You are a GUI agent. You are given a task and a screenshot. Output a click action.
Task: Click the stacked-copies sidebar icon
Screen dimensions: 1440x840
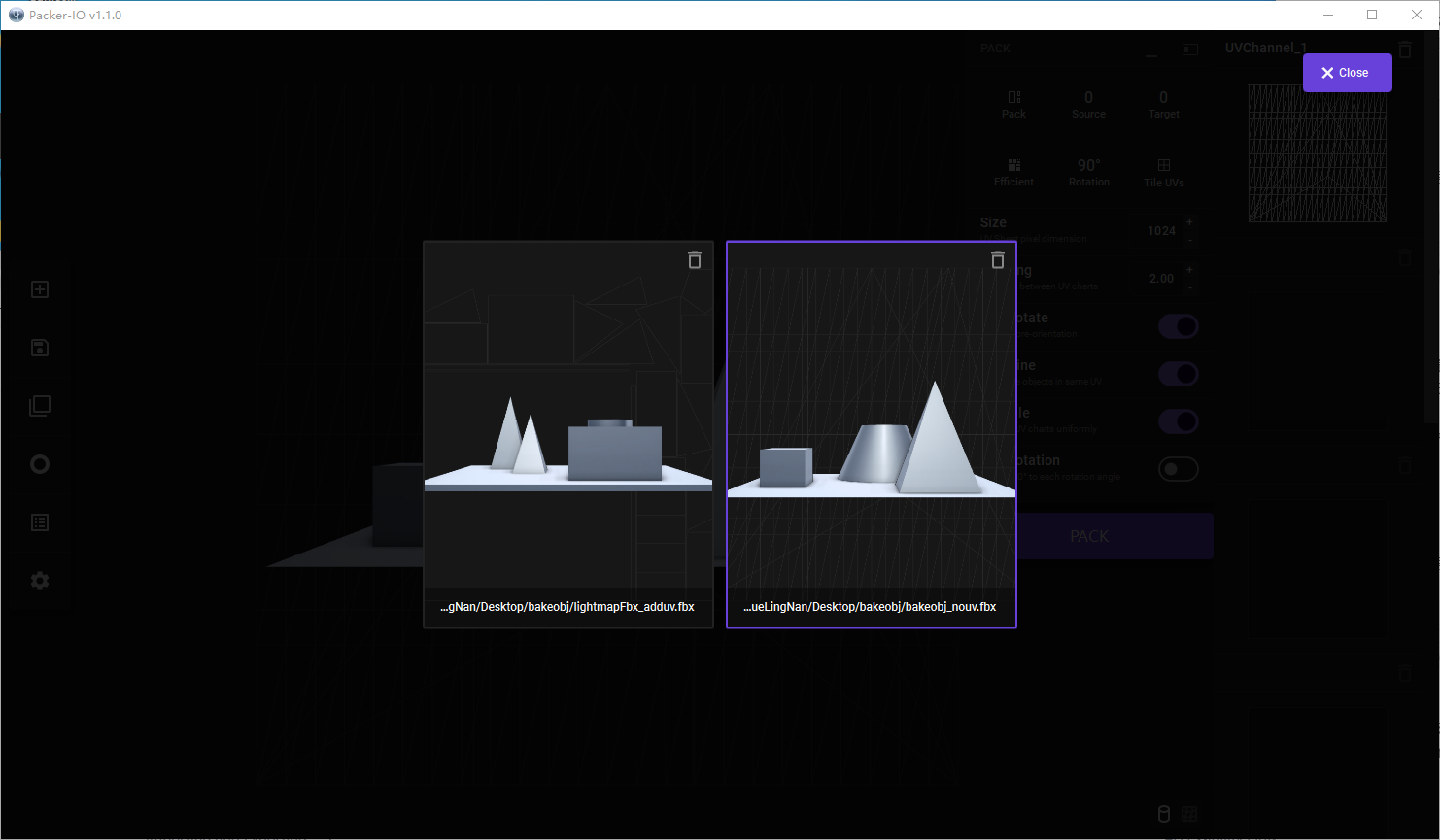tap(40, 406)
